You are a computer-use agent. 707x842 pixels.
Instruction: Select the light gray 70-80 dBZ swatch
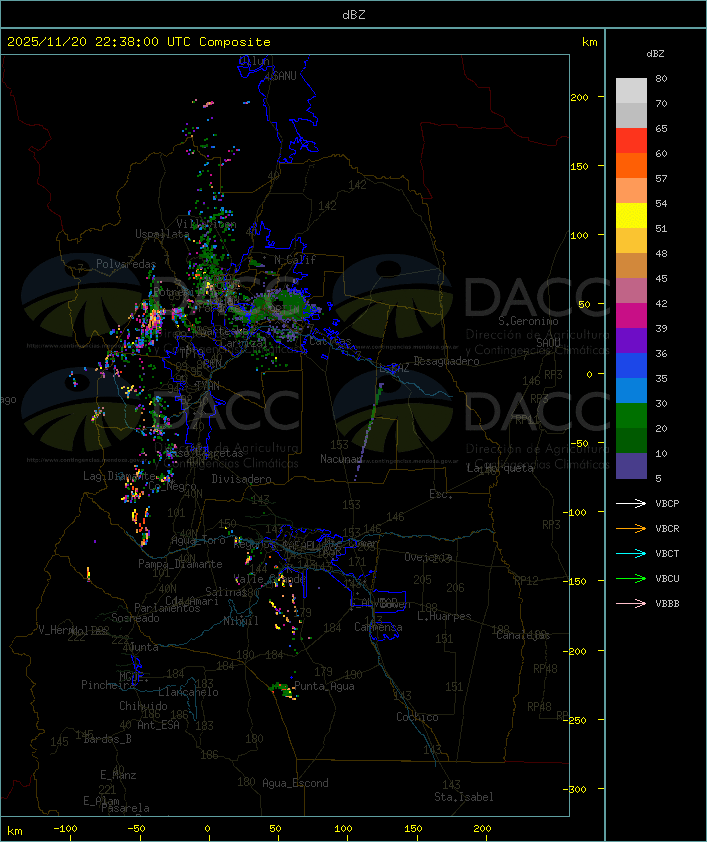631,91
